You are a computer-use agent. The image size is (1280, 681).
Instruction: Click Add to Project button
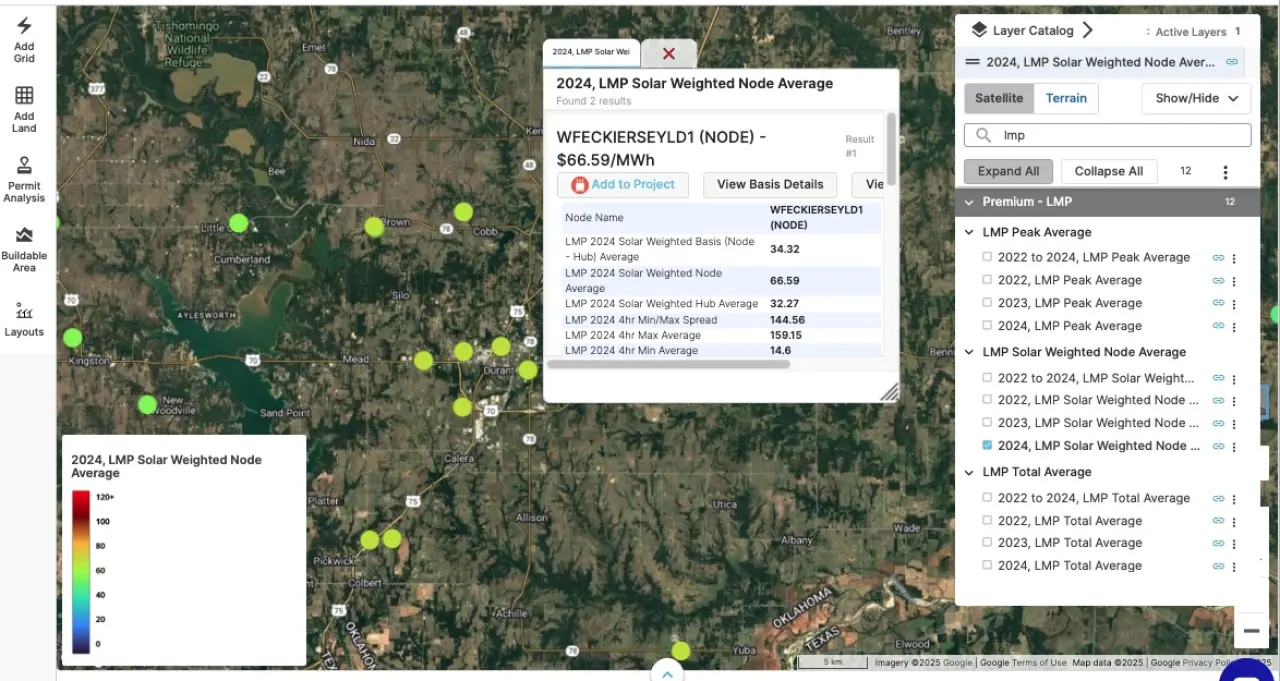coord(623,184)
